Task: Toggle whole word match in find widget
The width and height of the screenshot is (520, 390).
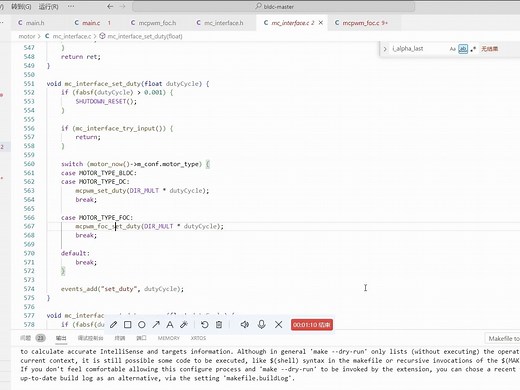Action: click(463, 49)
